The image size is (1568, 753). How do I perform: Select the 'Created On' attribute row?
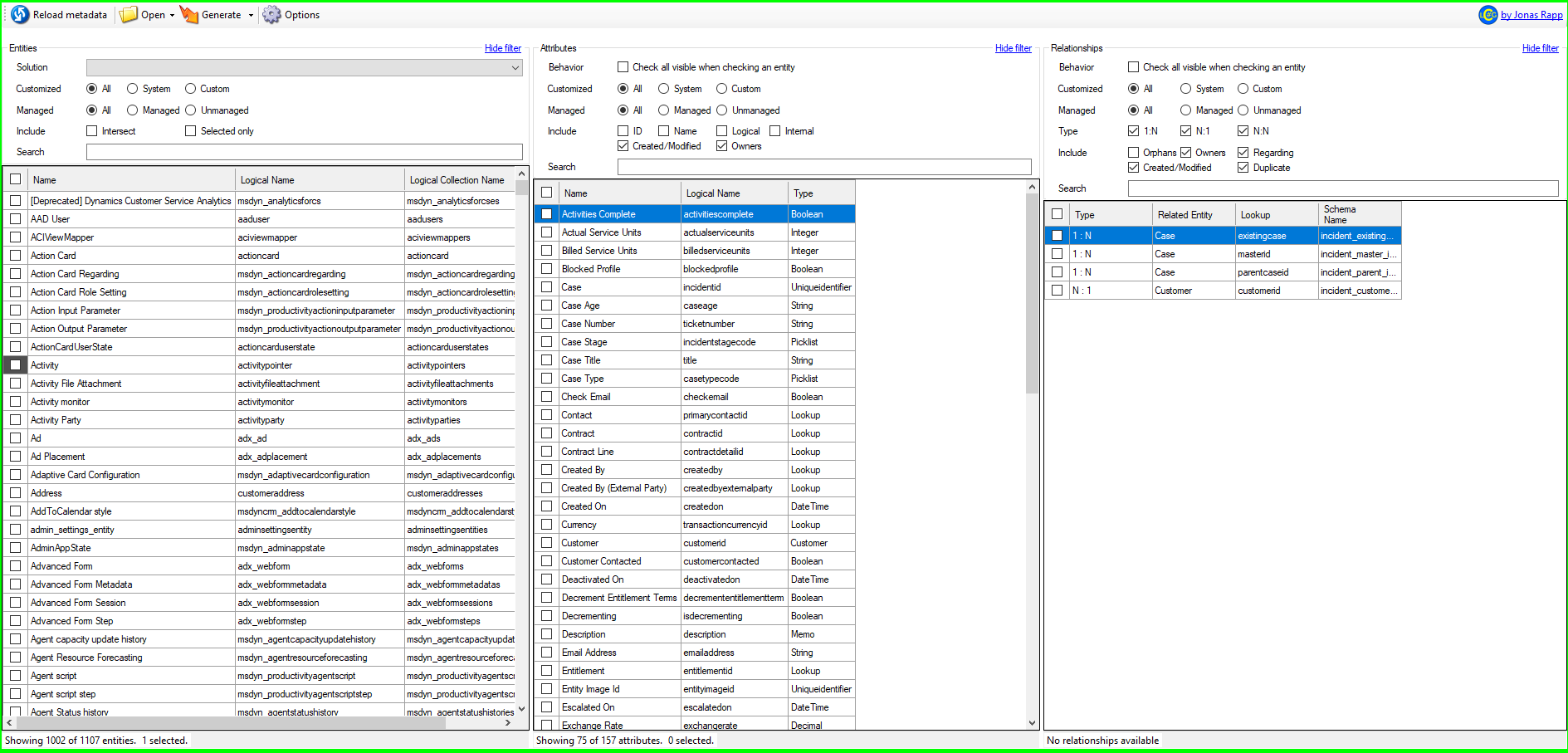[x=696, y=506]
